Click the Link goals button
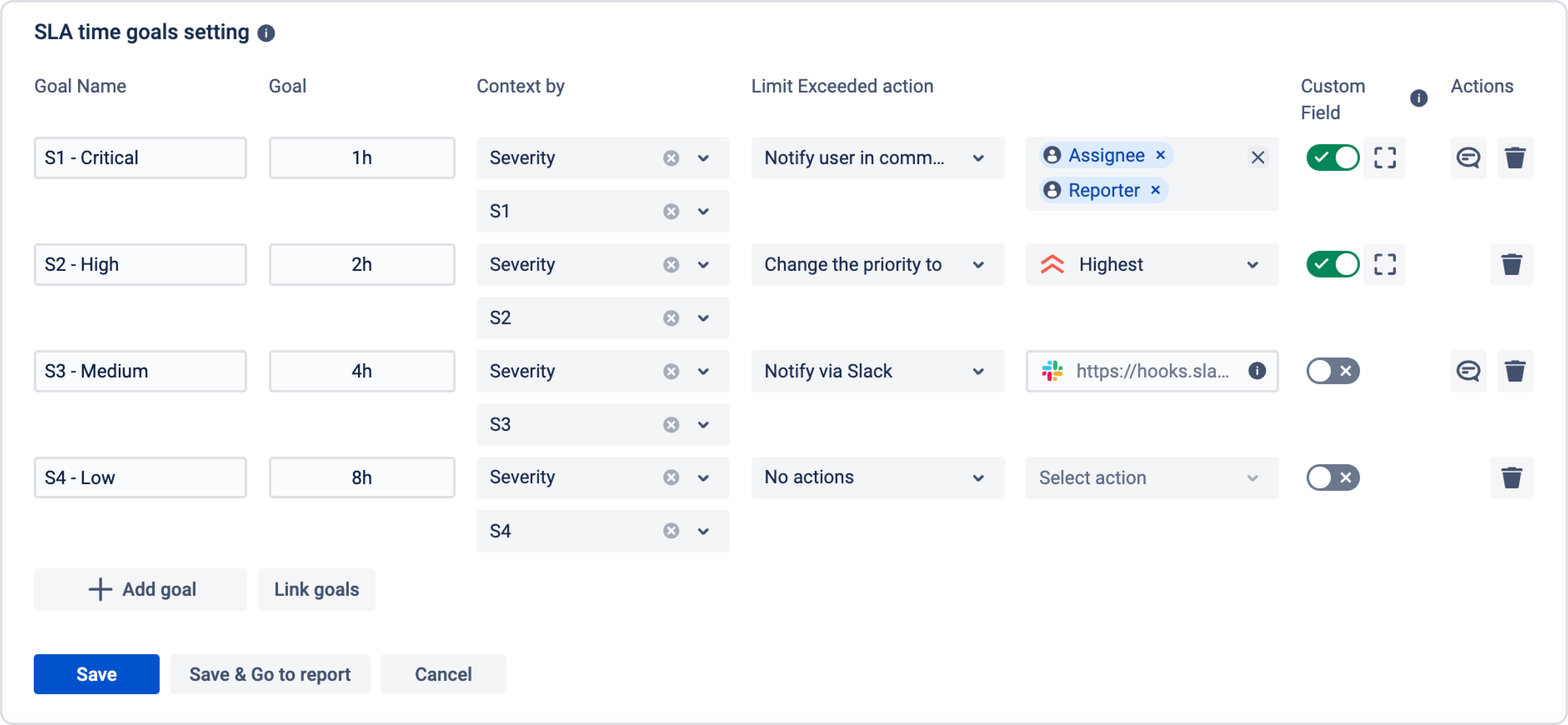Image resolution: width=1568 pixels, height=725 pixels. tap(316, 589)
